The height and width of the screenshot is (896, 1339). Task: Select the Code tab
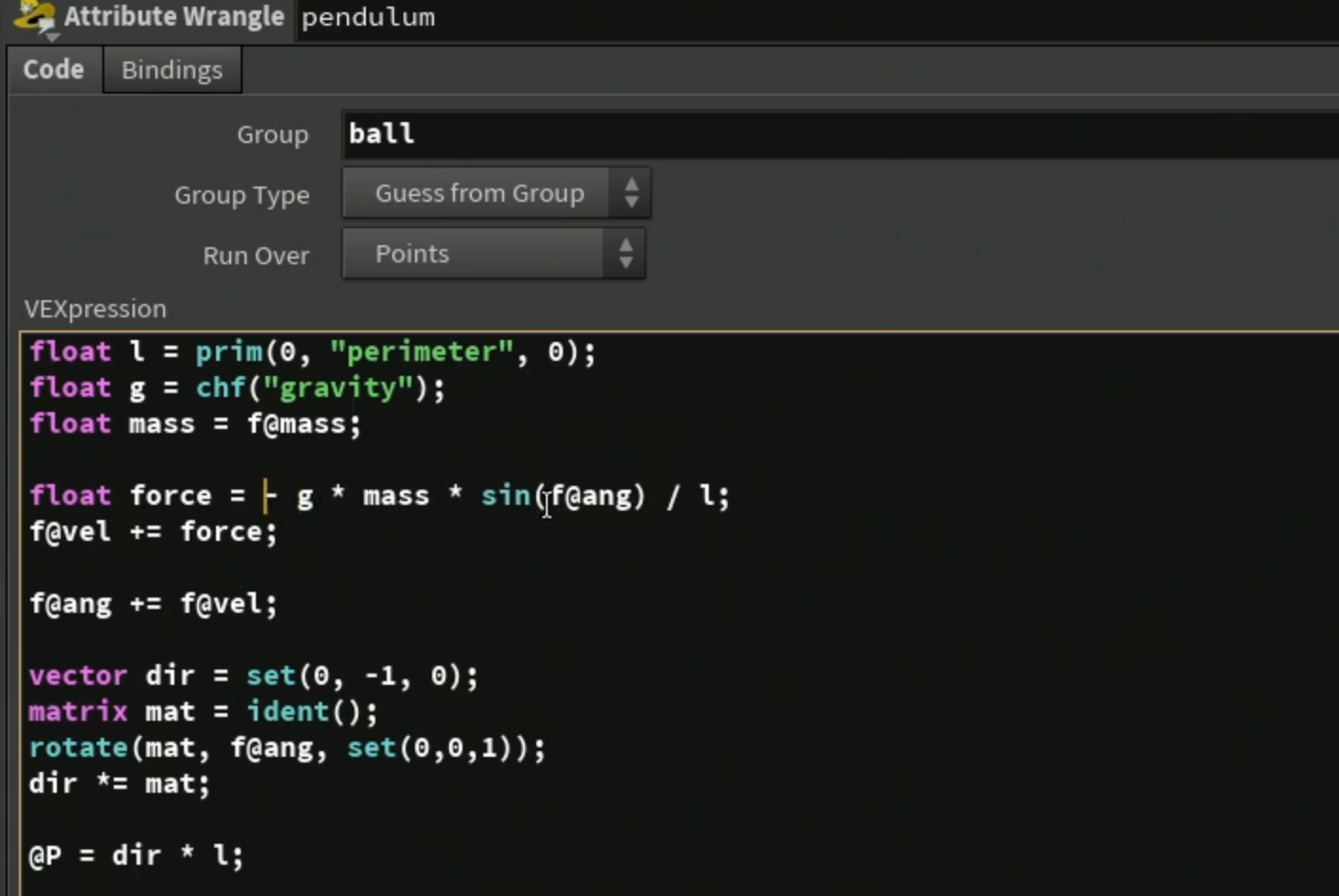[54, 70]
